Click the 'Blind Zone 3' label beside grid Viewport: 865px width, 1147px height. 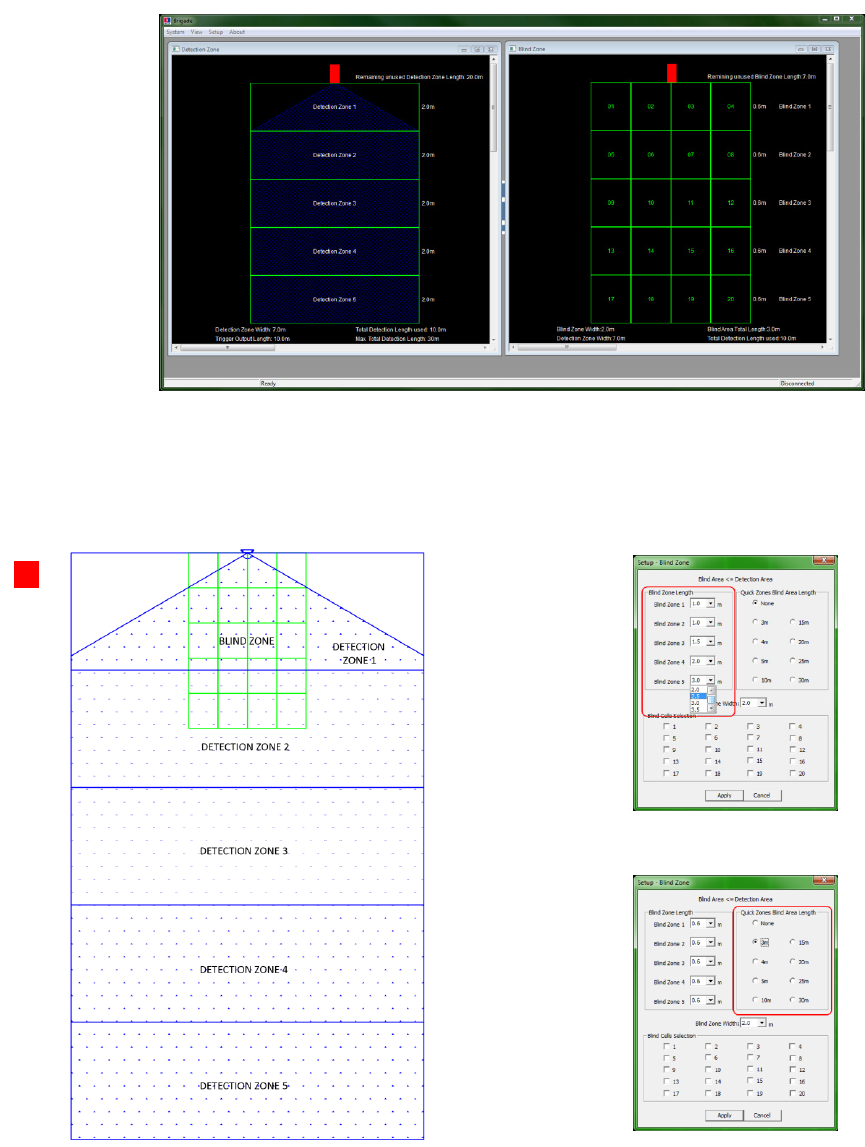coord(795,203)
